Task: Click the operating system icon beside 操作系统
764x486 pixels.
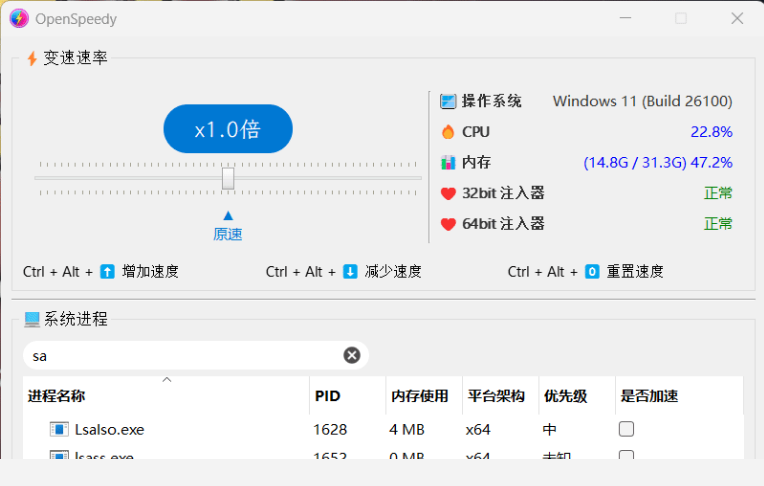Action: (x=447, y=101)
